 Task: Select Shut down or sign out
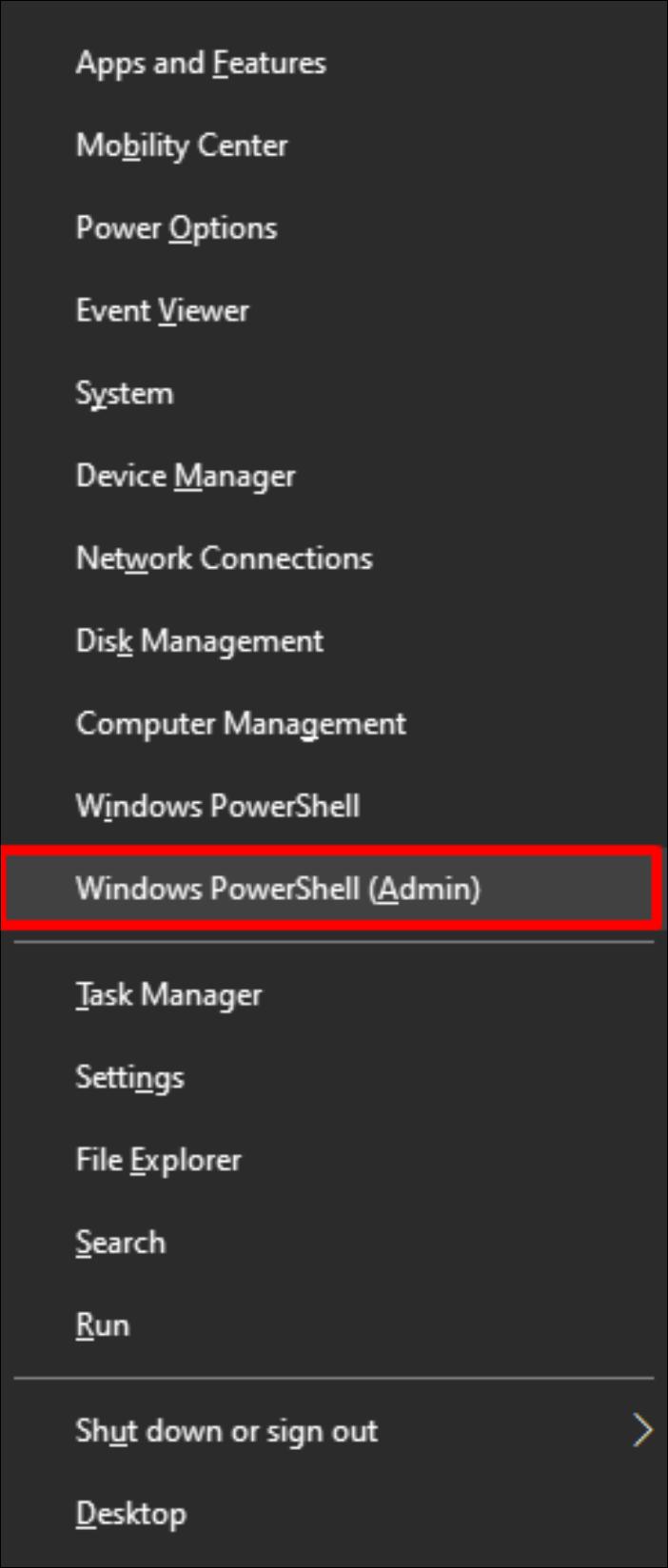click(x=226, y=1430)
